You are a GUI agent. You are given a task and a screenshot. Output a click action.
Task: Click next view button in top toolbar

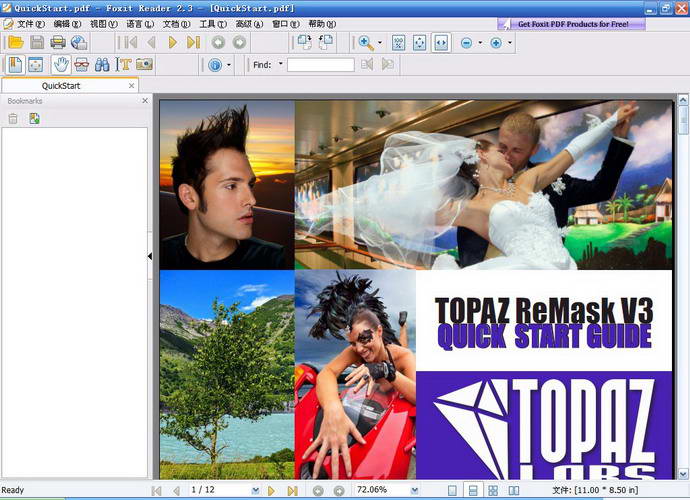[x=239, y=43]
